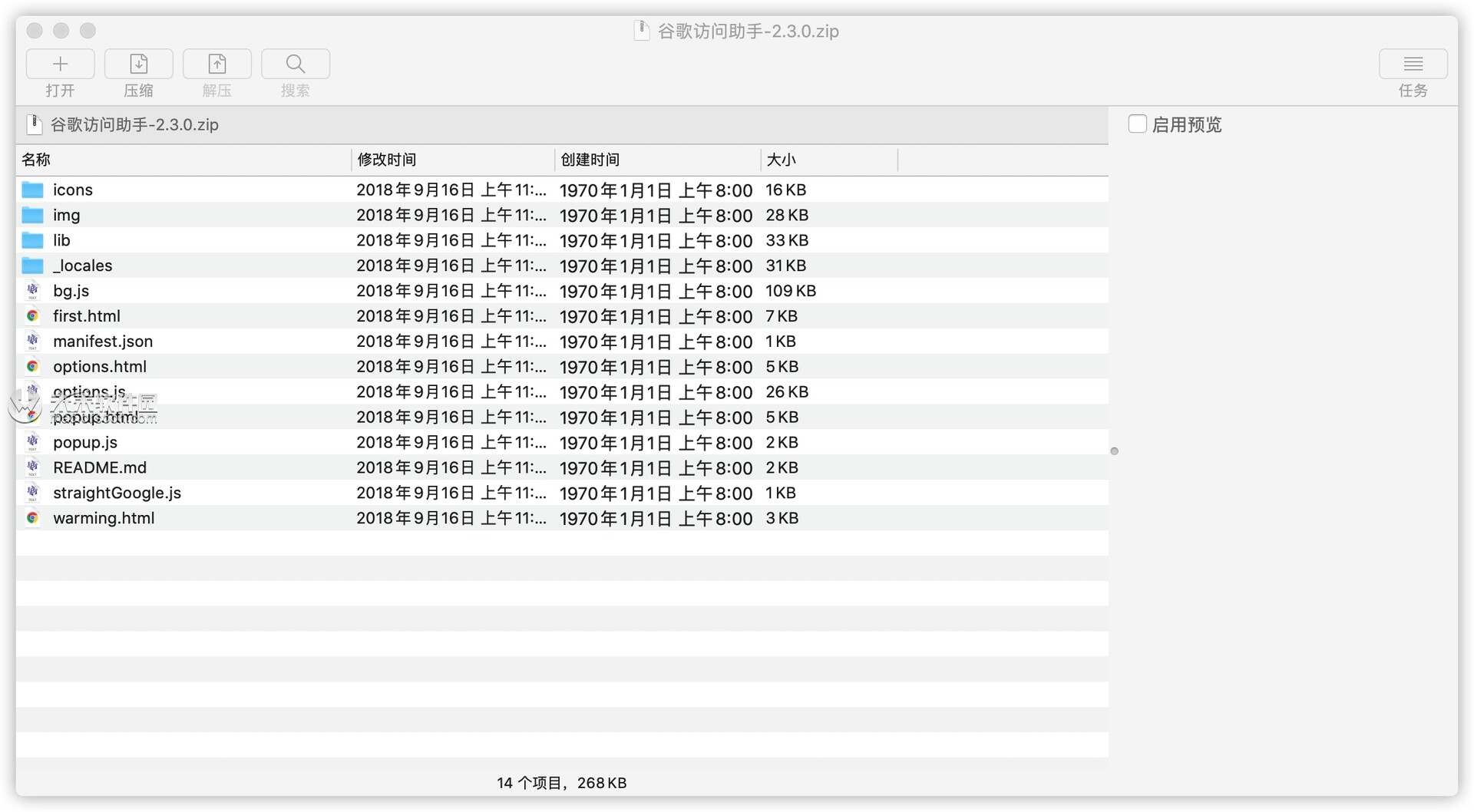Image resolution: width=1474 pixels, height=812 pixels.
Task: Select the lib folder icon
Action: (32, 240)
